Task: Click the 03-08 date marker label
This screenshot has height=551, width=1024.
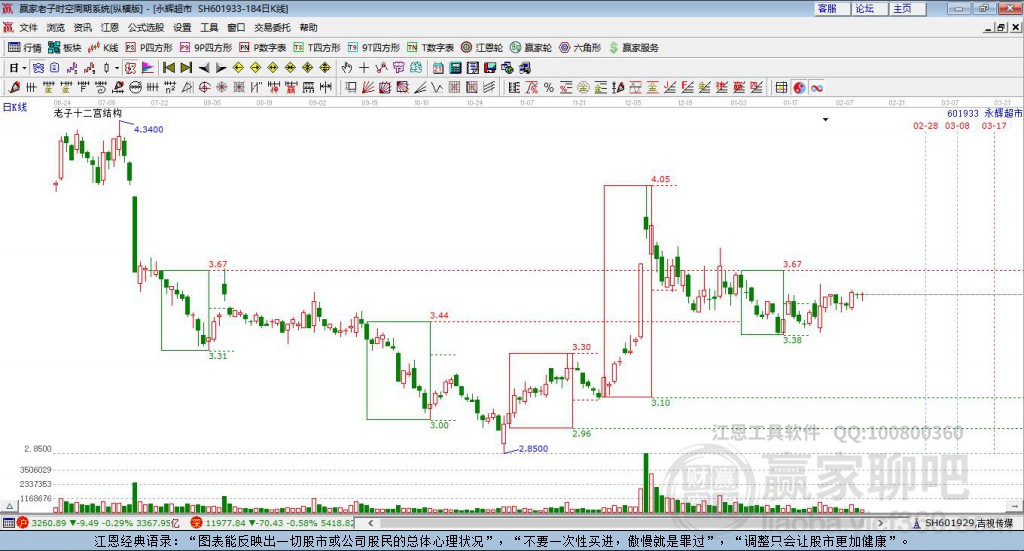Action: pos(958,126)
